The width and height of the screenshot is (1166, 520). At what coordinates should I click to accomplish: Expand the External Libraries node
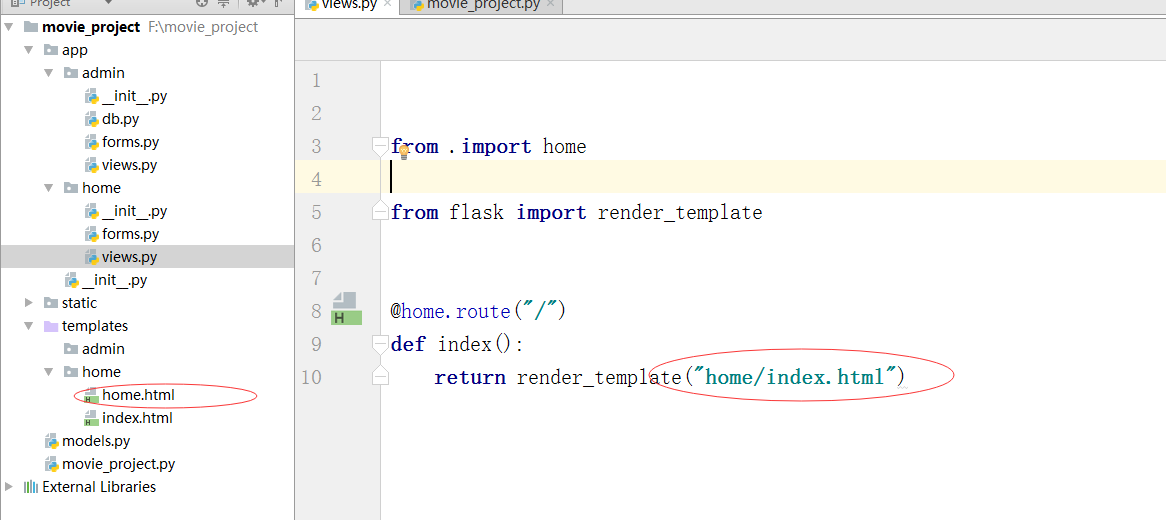point(9,487)
